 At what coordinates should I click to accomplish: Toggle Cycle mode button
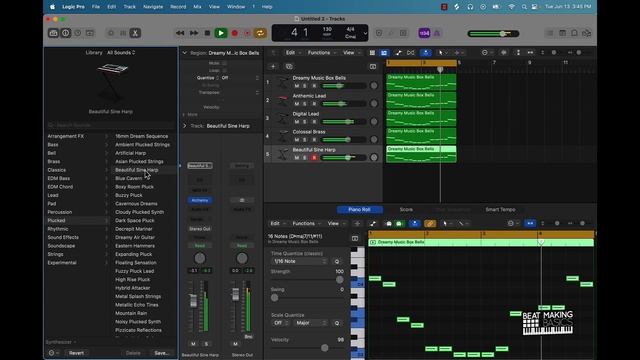260,33
